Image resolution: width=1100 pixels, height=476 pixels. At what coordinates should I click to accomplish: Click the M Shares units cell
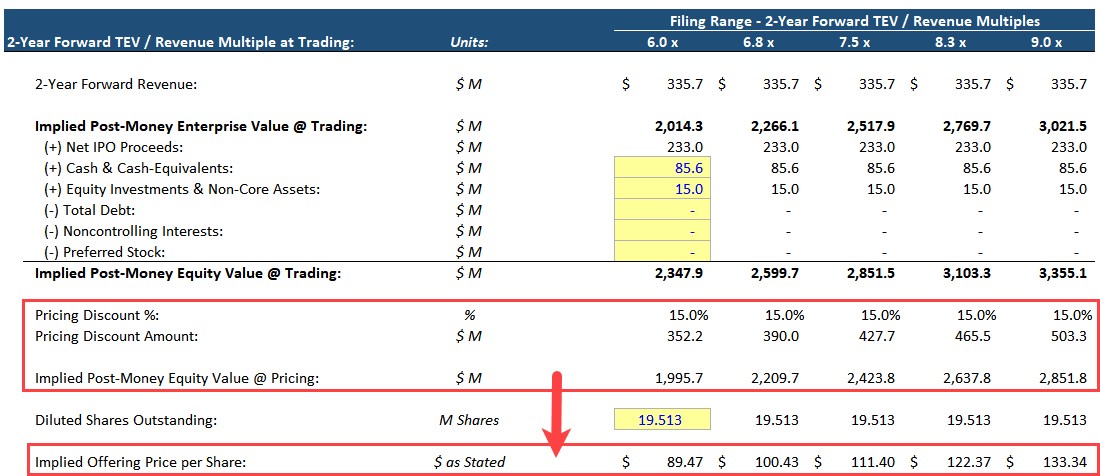point(469,421)
